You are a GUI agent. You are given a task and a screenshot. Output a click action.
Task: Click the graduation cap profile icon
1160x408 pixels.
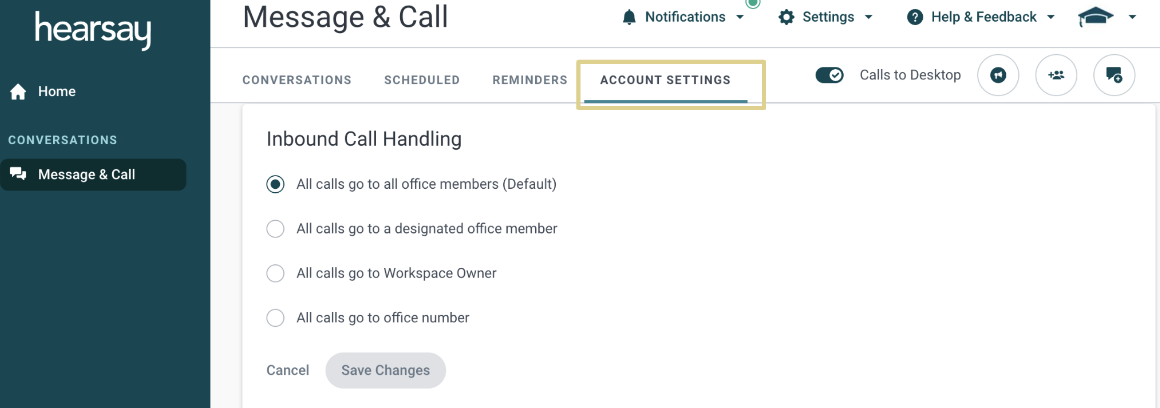[x=1096, y=17]
